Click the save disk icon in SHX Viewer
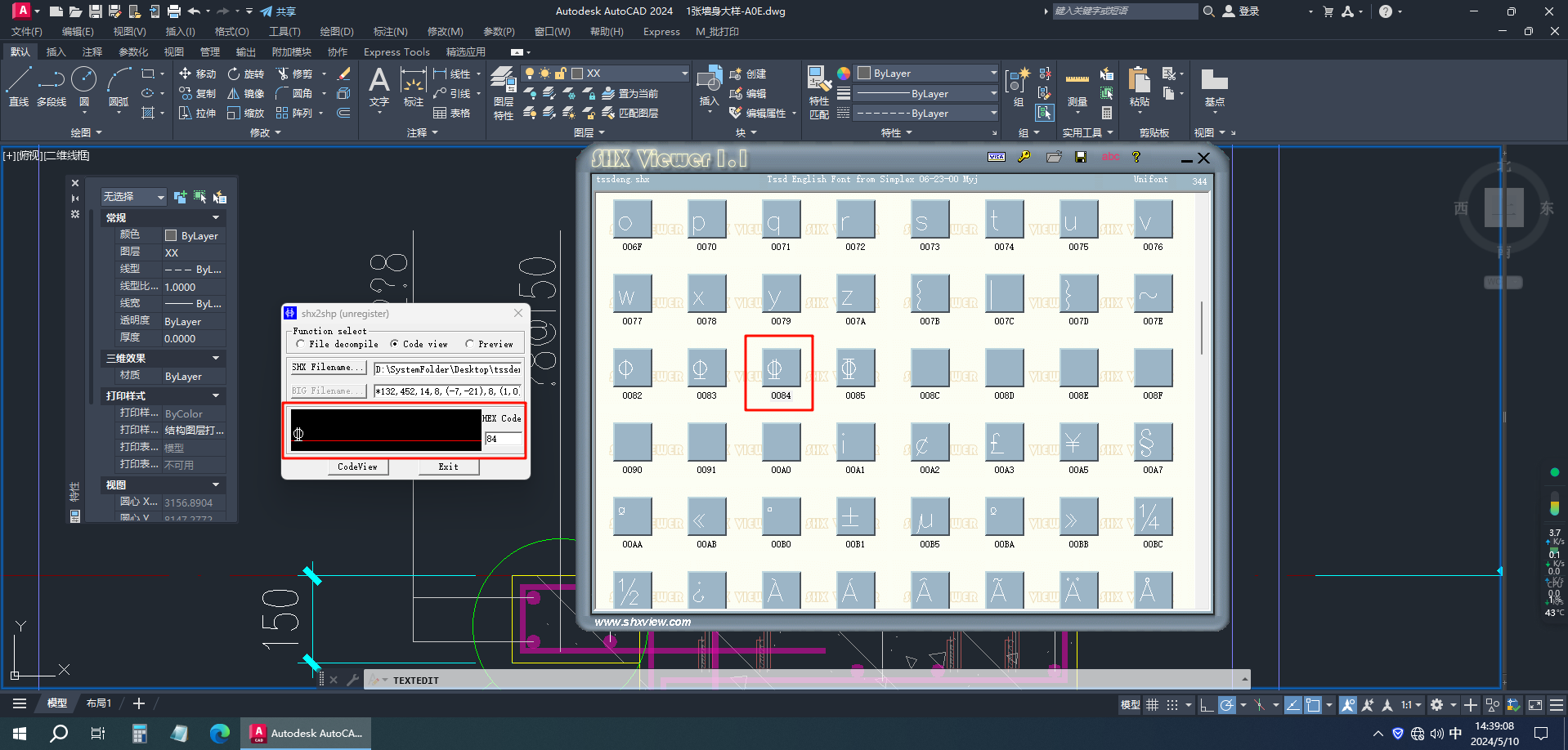Viewport: 1568px width, 750px height. click(x=1081, y=157)
